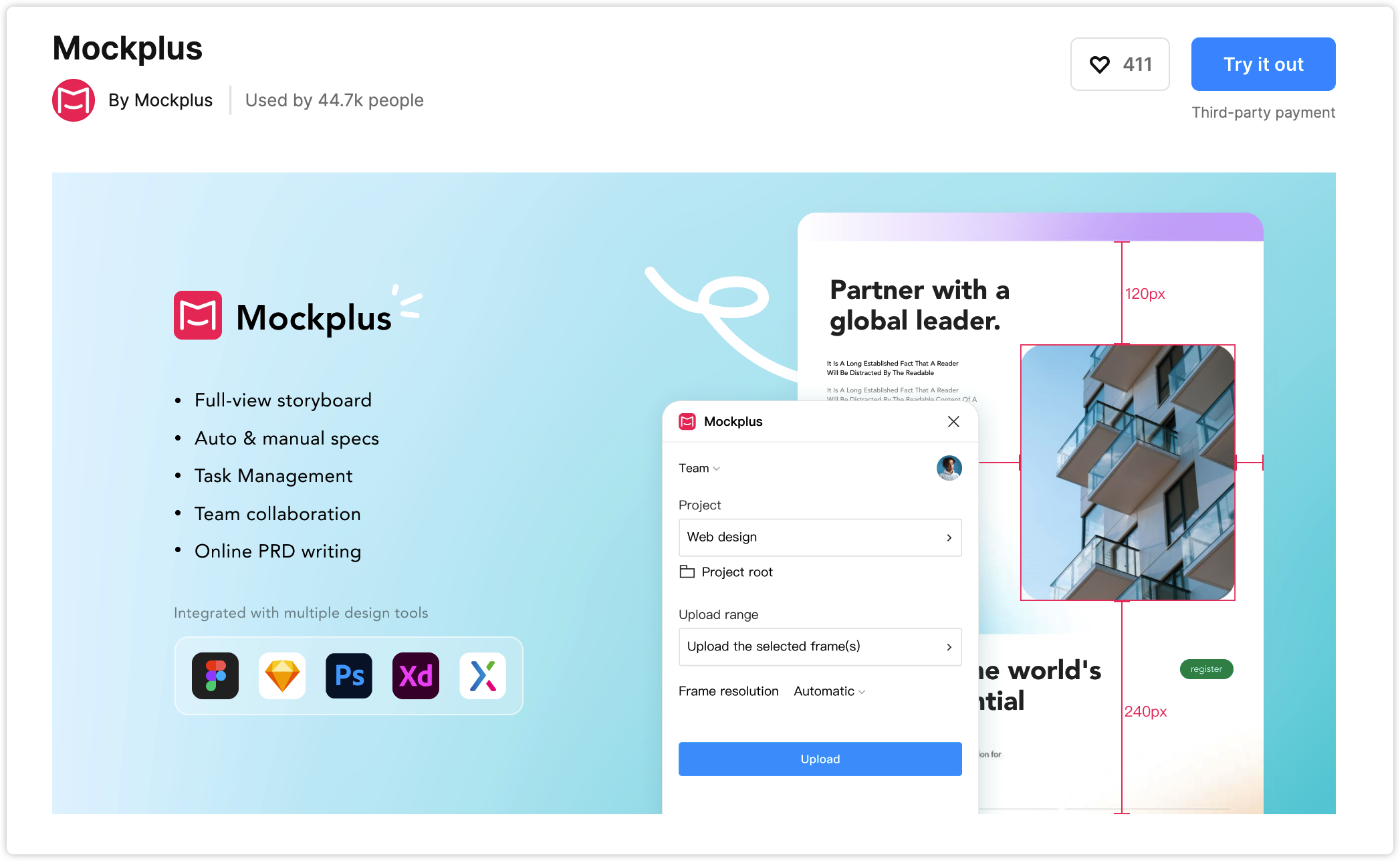The height and width of the screenshot is (861, 1400).
Task: Close the Mockplus plugin panel
Action: pyautogui.click(x=953, y=421)
